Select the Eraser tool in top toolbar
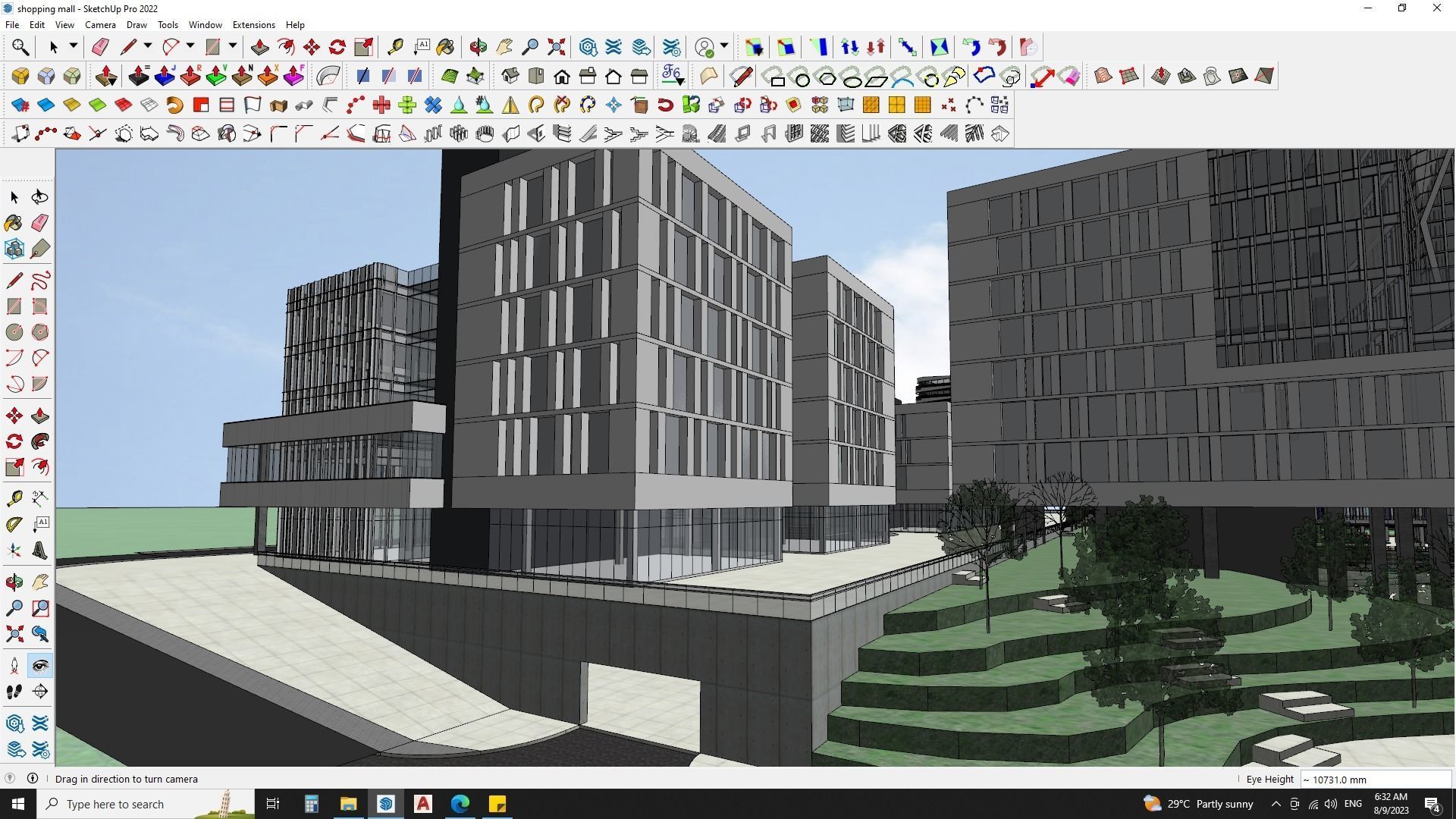This screenshot has height=819, width=1456. (100, 47)
